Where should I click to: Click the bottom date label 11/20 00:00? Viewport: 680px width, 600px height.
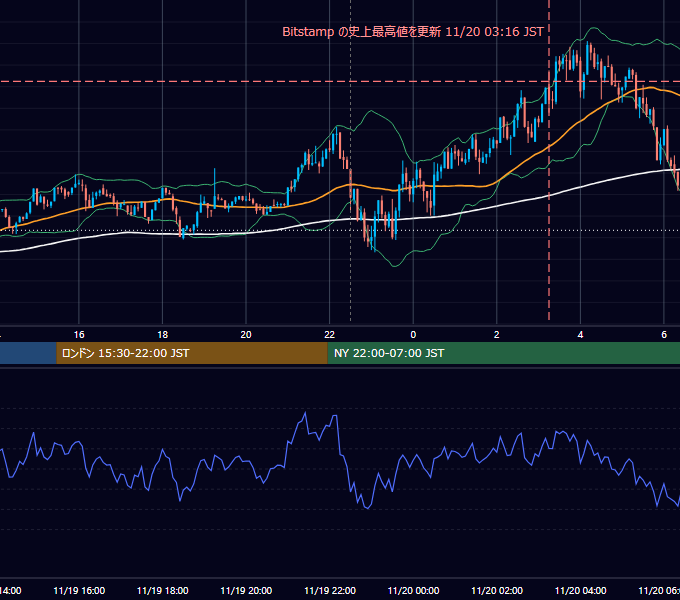tap(413, 590)
